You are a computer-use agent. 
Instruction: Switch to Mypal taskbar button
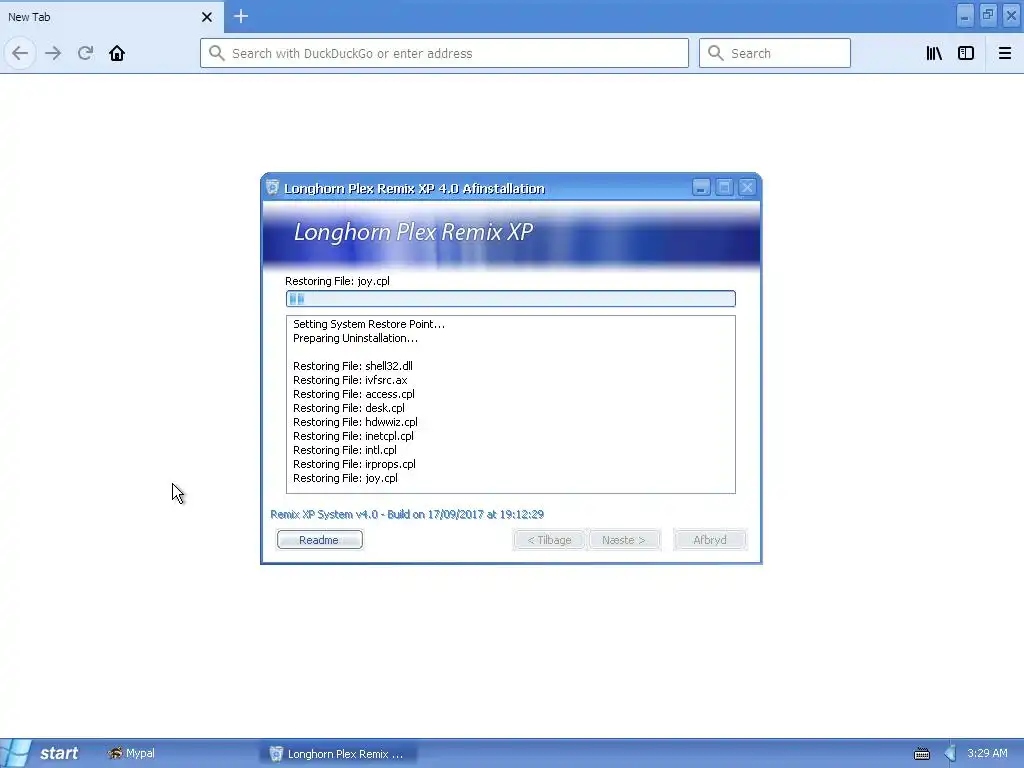(132, 754)
